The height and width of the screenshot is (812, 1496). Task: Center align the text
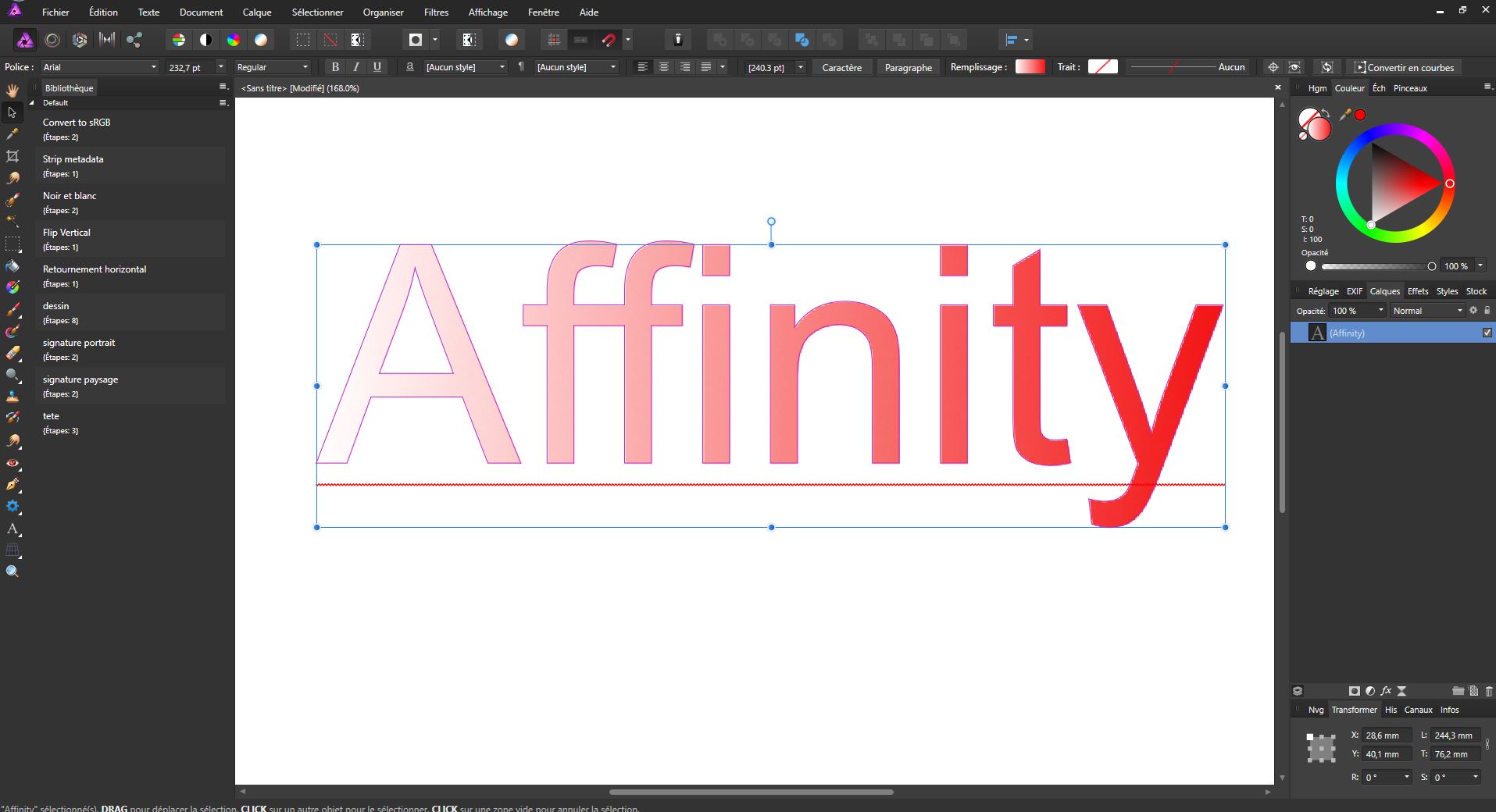click(x=664, y=67)
